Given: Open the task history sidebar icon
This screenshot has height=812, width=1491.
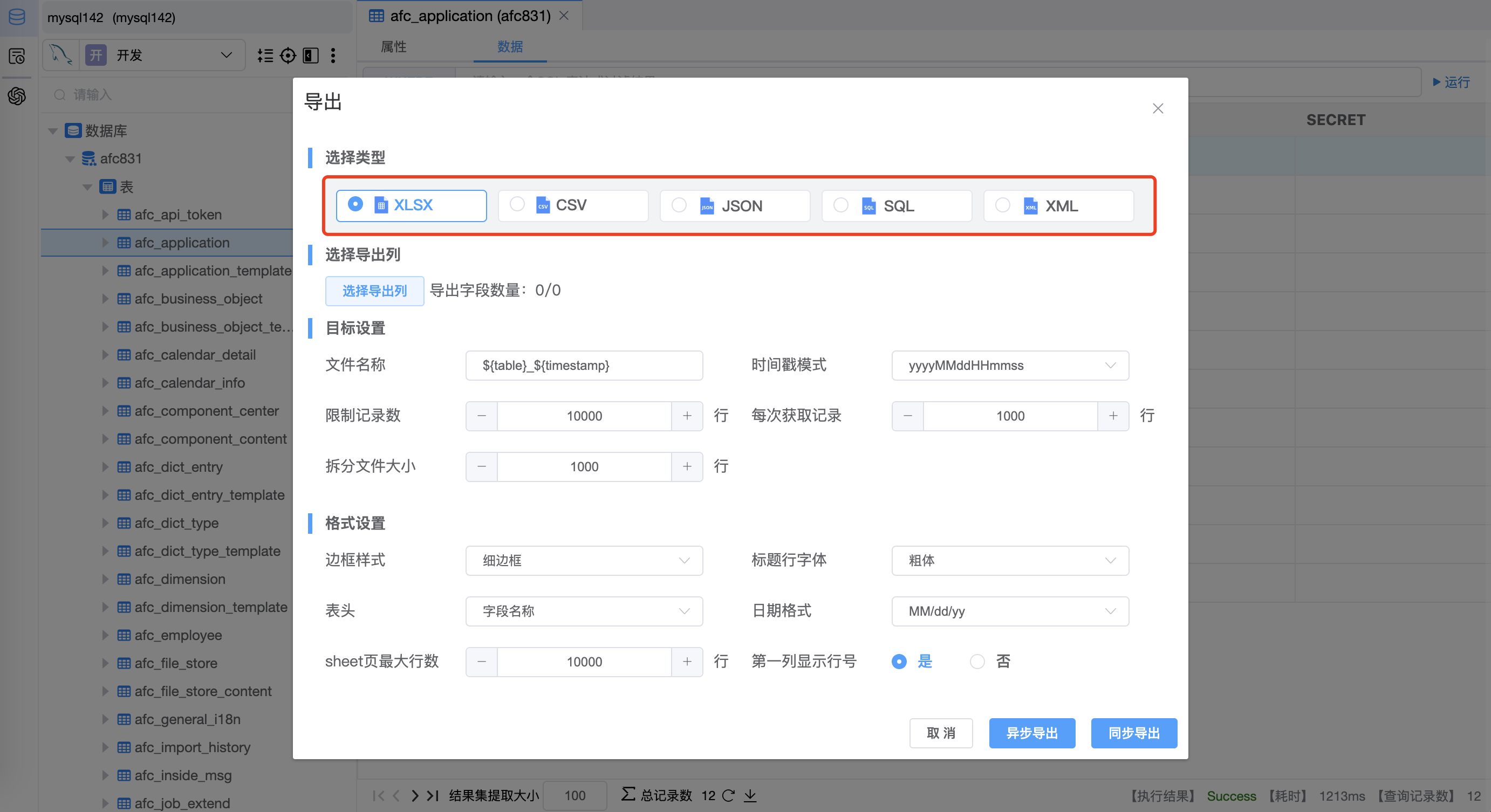Looking at the screenshot, I should (17, 57).
